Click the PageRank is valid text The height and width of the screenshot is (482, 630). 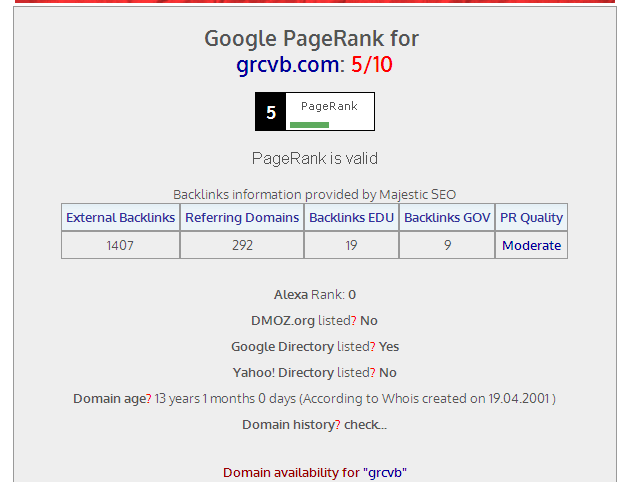(315, 159)
